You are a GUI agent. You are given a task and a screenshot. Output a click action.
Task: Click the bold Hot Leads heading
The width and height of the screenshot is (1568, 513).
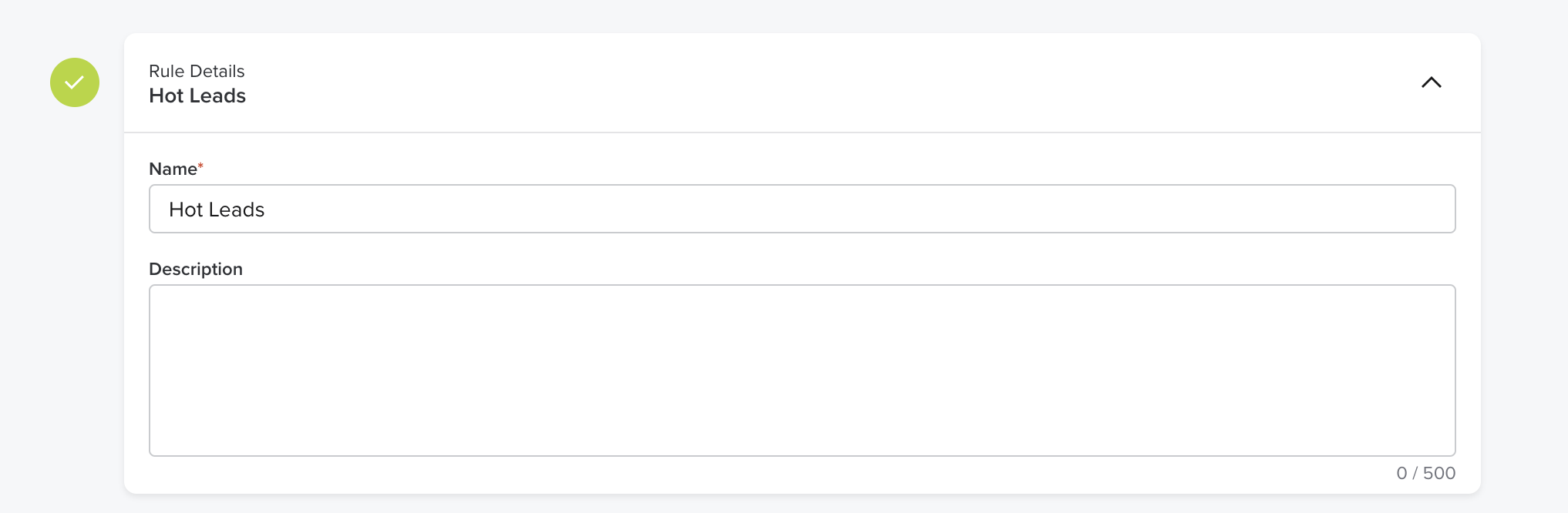pyautogui.click(x=197, y=96)
